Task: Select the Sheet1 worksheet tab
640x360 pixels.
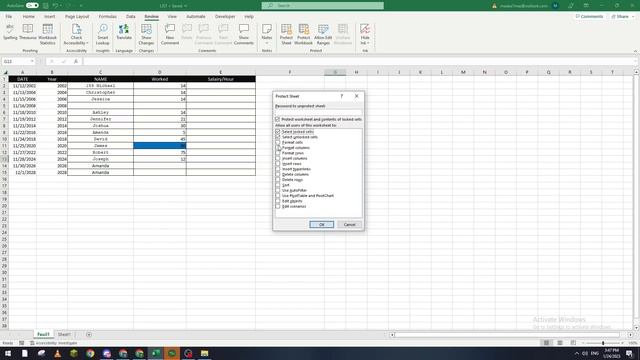Action: tap(64, 334)
